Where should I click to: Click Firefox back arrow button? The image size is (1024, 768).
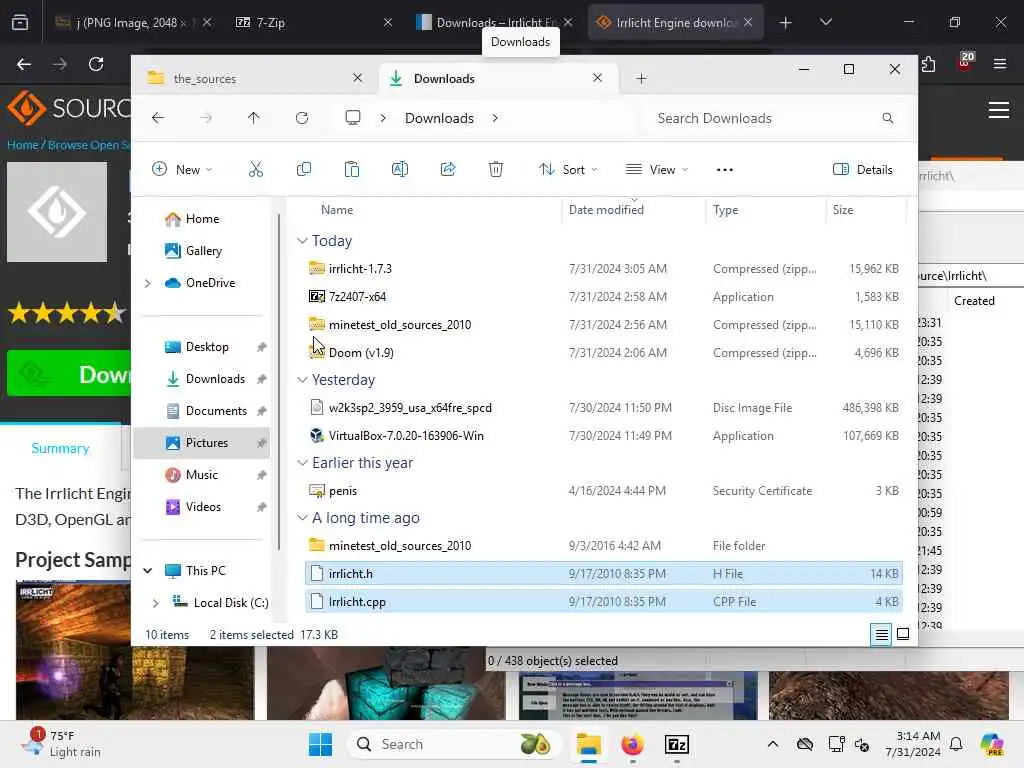point(24,64)
